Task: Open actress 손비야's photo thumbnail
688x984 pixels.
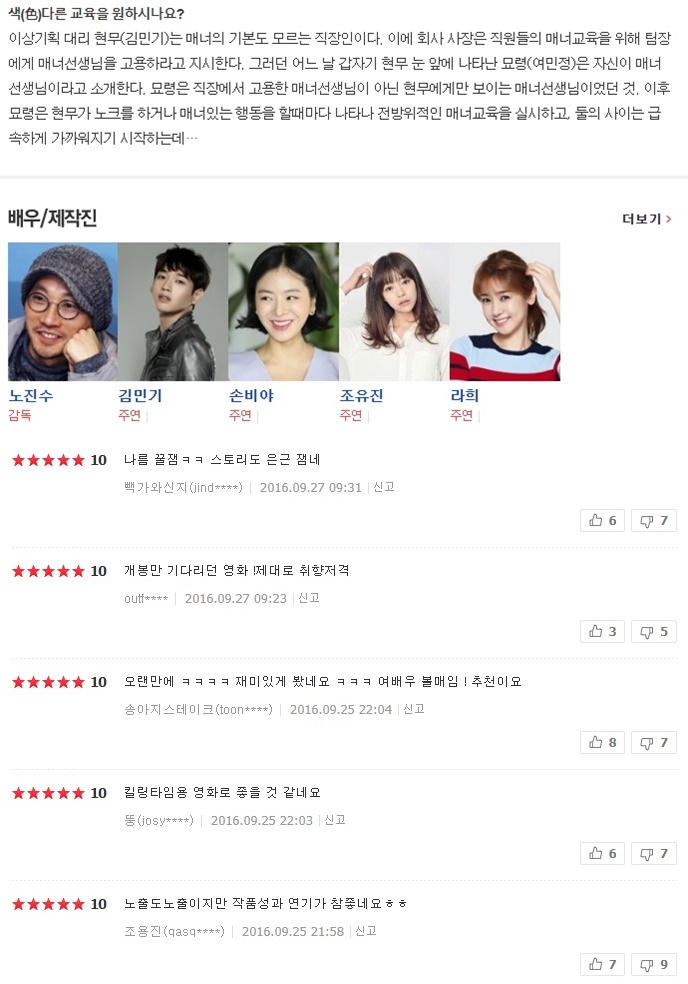Action: 284,312
